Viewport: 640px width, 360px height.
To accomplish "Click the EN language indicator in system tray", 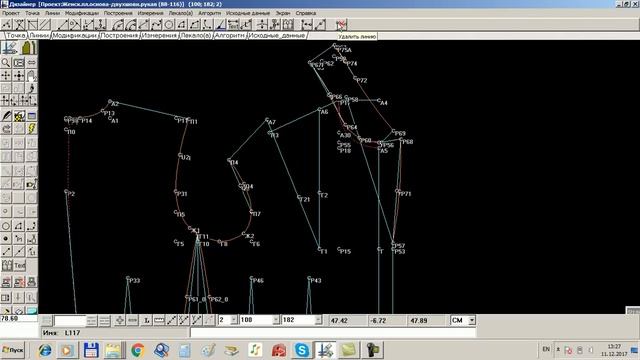I will (546, 349).
